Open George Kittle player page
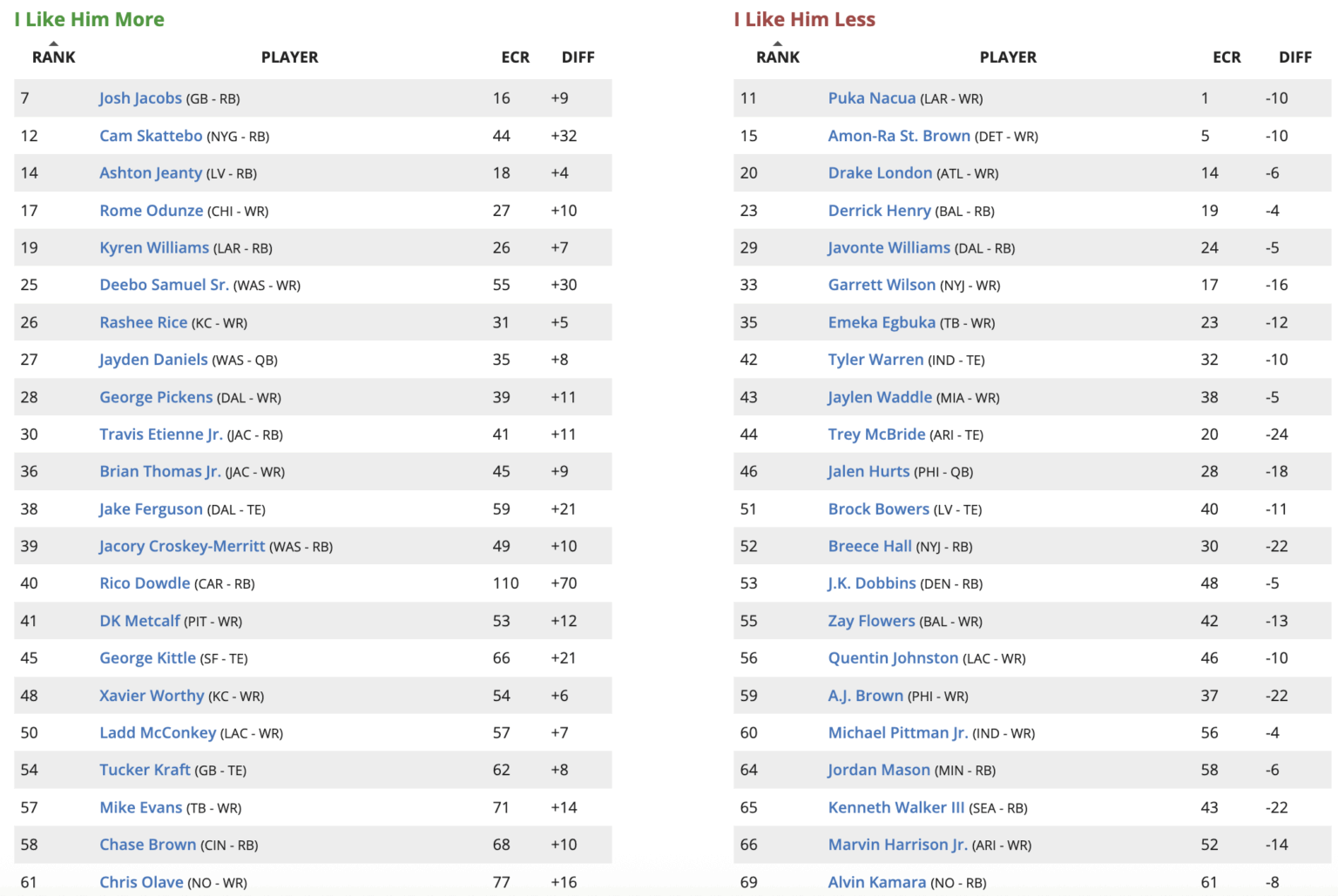1338x896 pixels. coord(147,657)
